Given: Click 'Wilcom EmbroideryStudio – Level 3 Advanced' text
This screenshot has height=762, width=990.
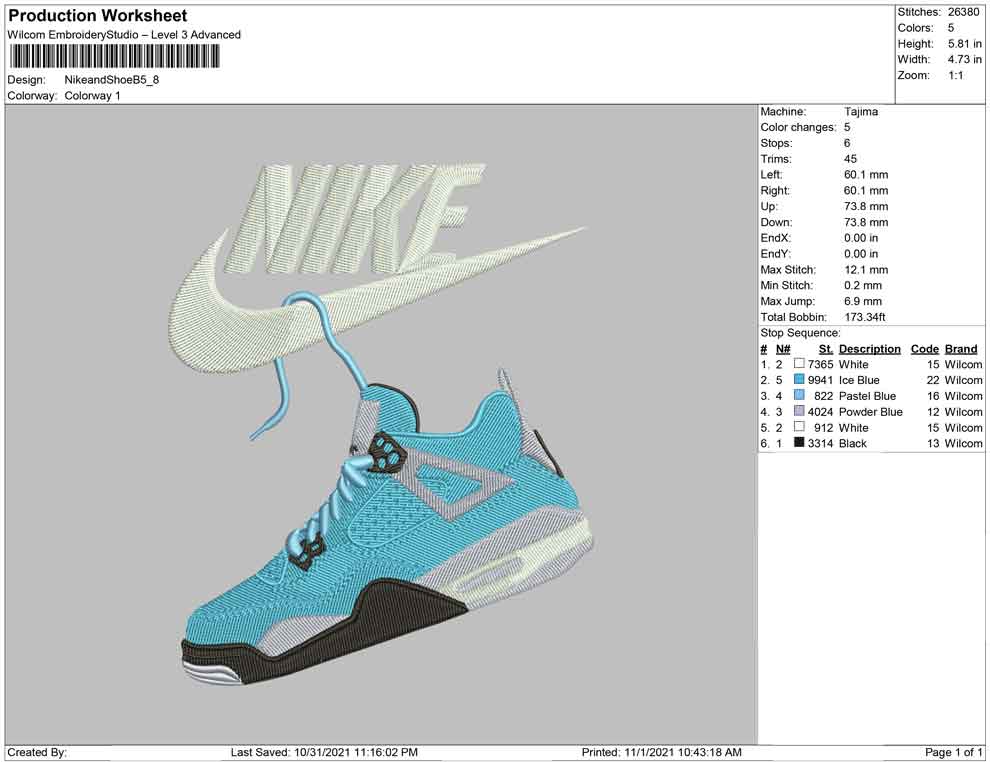Looking at the screenshot, I should [124, 35].
